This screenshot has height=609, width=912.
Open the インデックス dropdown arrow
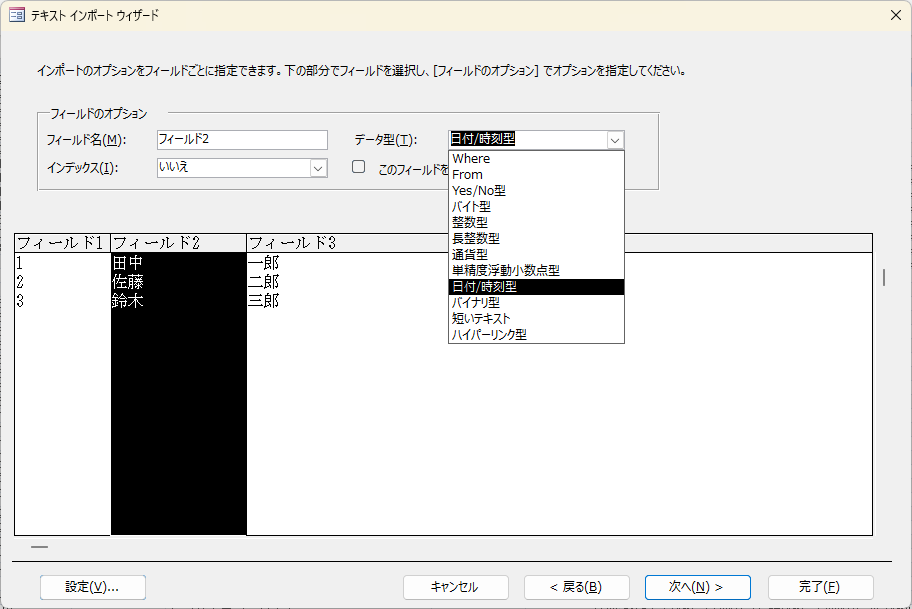pos(318,168)
